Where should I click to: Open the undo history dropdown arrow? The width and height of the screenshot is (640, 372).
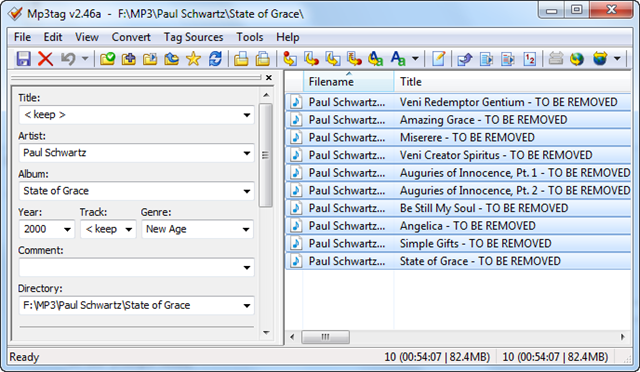[x=85, y=59]
